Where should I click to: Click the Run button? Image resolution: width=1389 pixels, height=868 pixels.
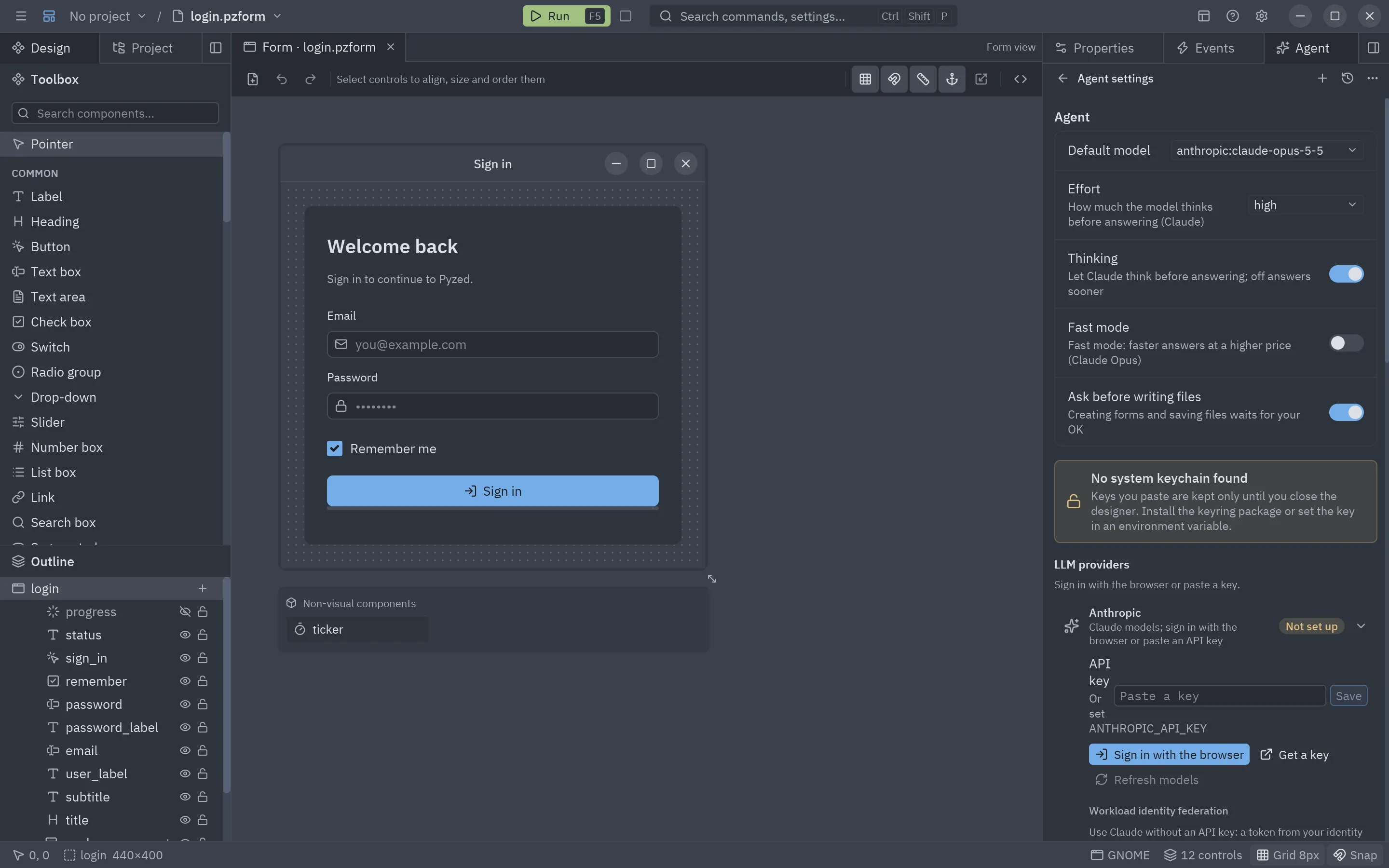coord(566,16)
